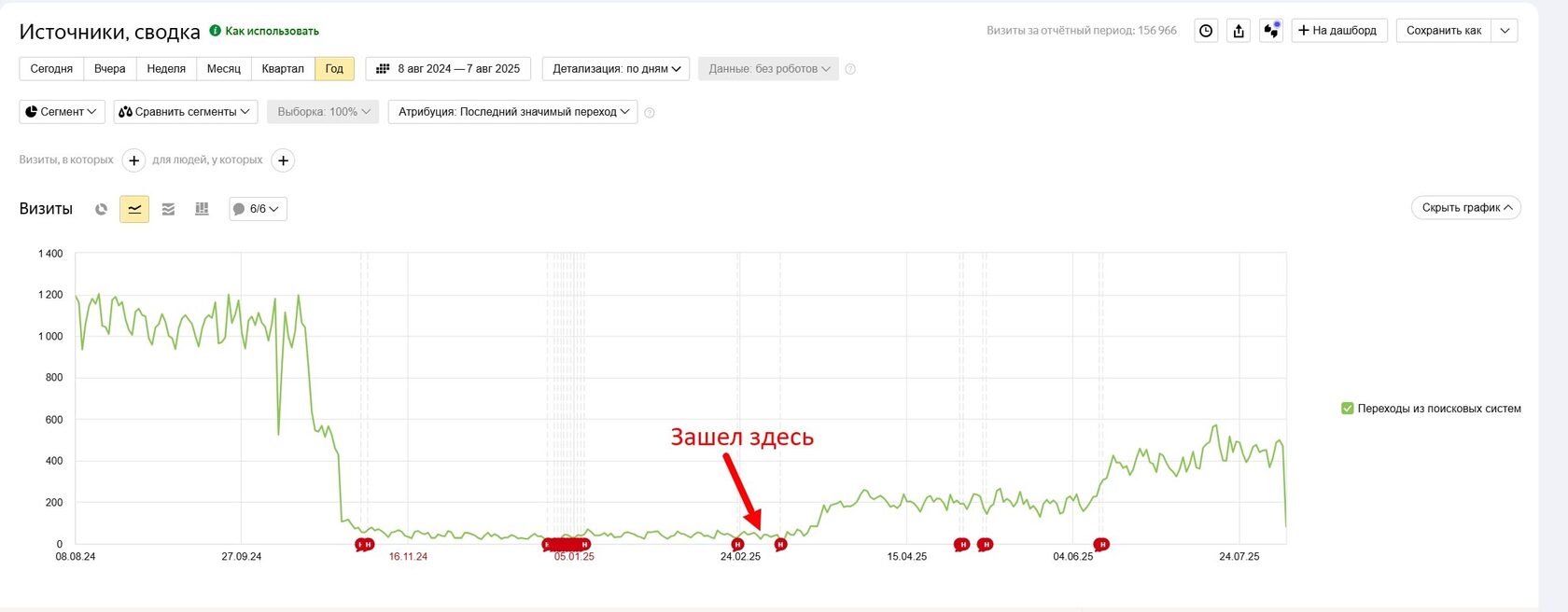Choose the column chart view icon
The height and width of the screenshot is (612, 1568).
[202, 209]
